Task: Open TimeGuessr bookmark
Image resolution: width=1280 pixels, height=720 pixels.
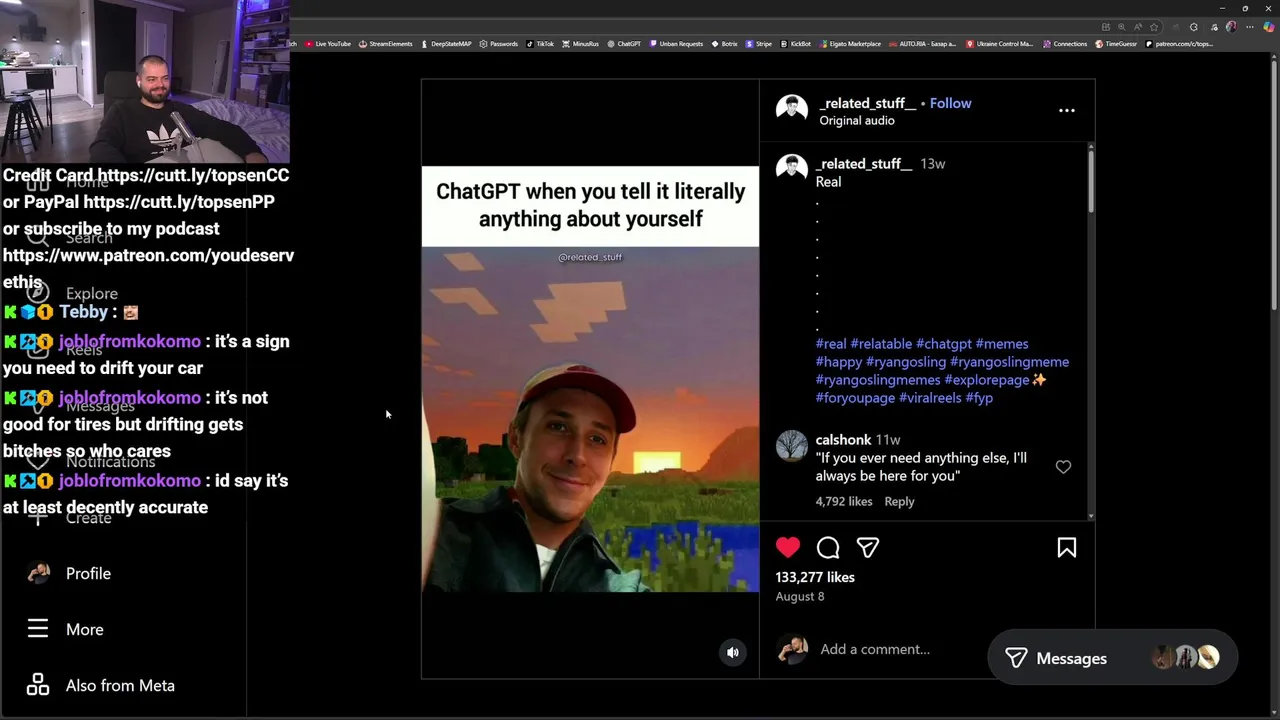Action: pyautogui.click(x=1116, y=44)
